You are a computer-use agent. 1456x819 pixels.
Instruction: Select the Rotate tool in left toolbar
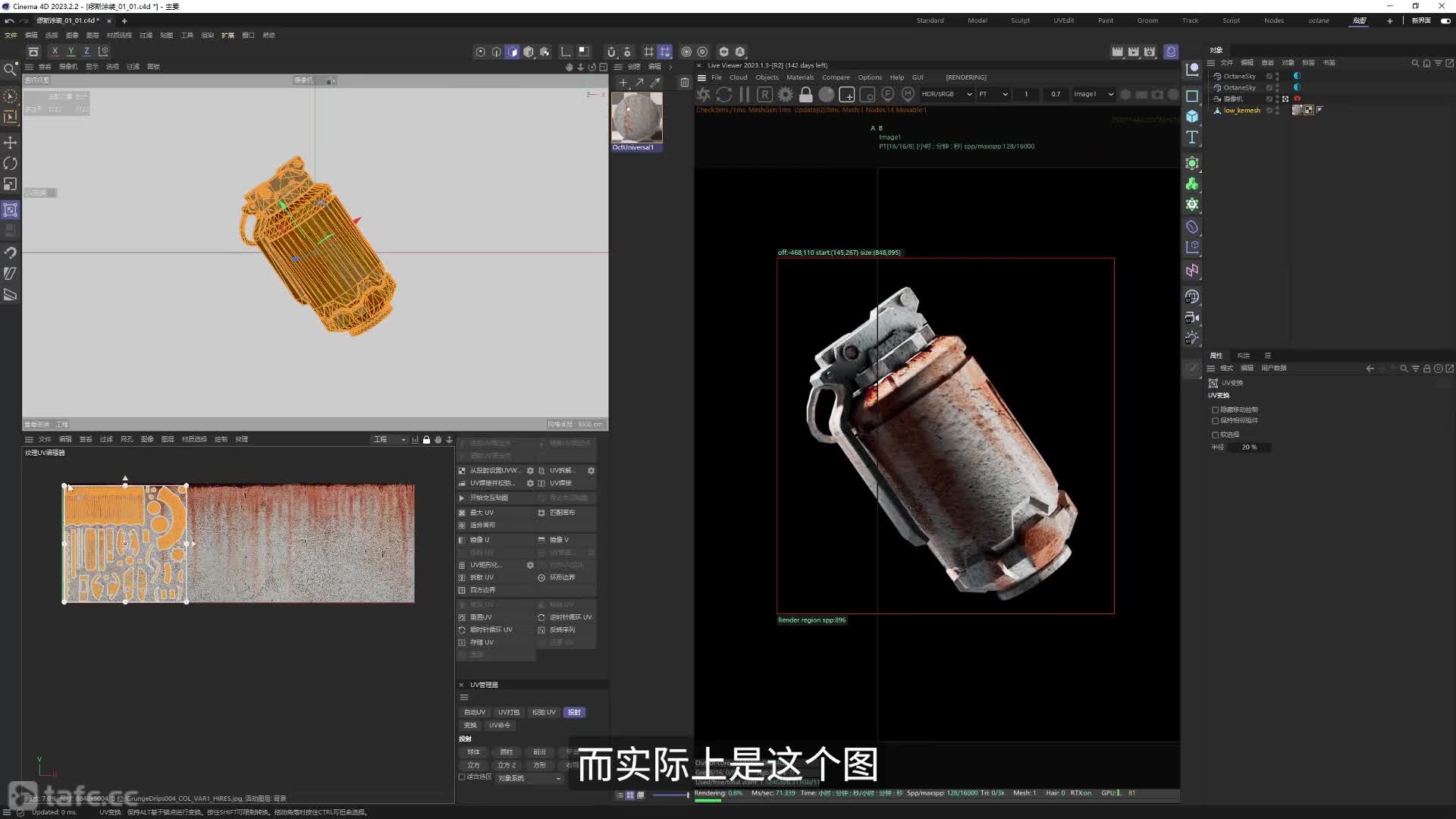pyautogui.click(x=11, y=163)
